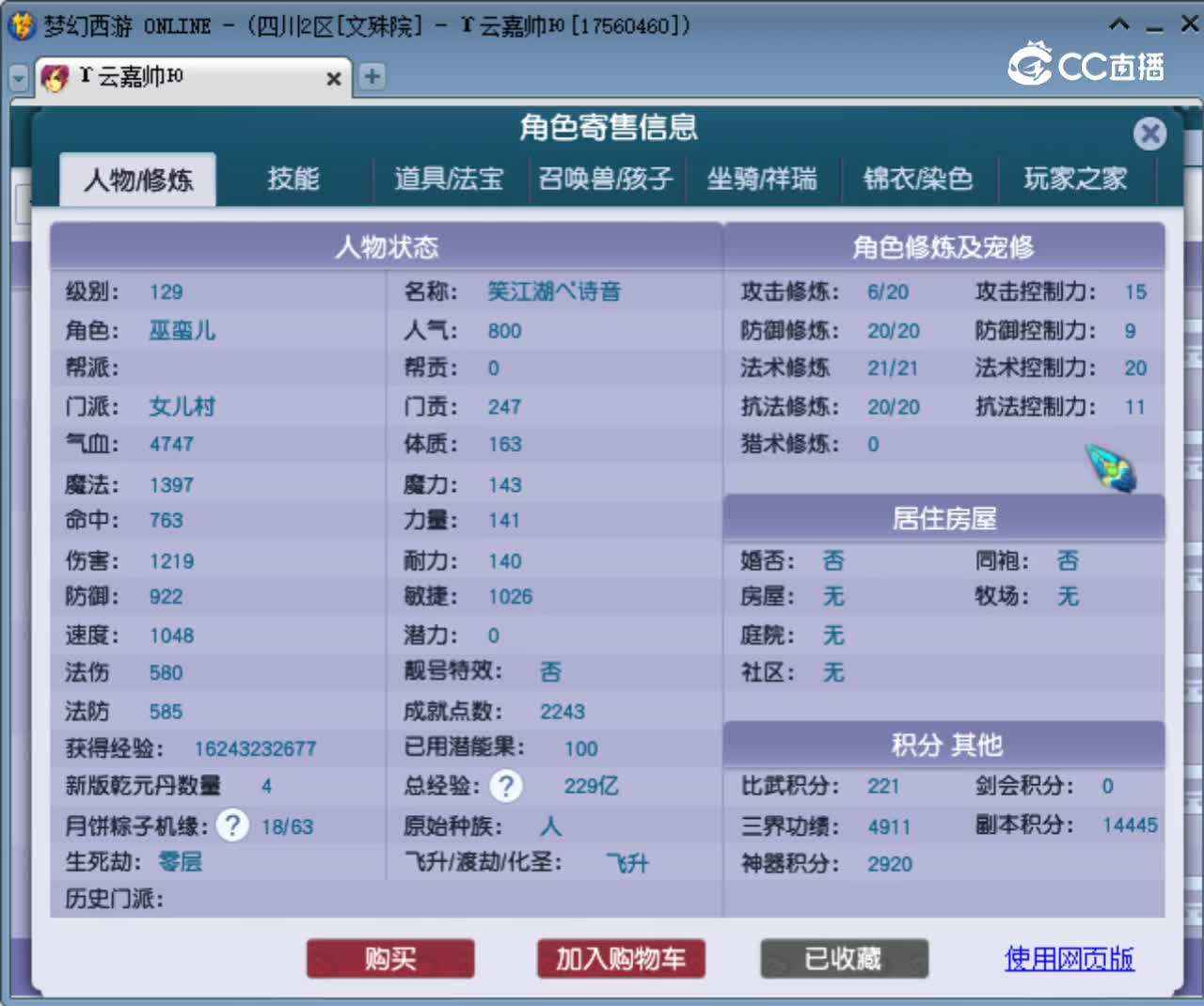Click the help icon beside 总经验
The height and width of the screenshot is (1006, 1204).
[x=506, y=786]
